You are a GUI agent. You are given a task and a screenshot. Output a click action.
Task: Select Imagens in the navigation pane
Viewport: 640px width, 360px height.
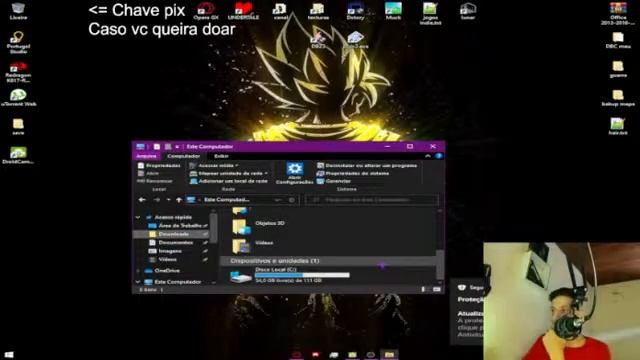[170, 251]
